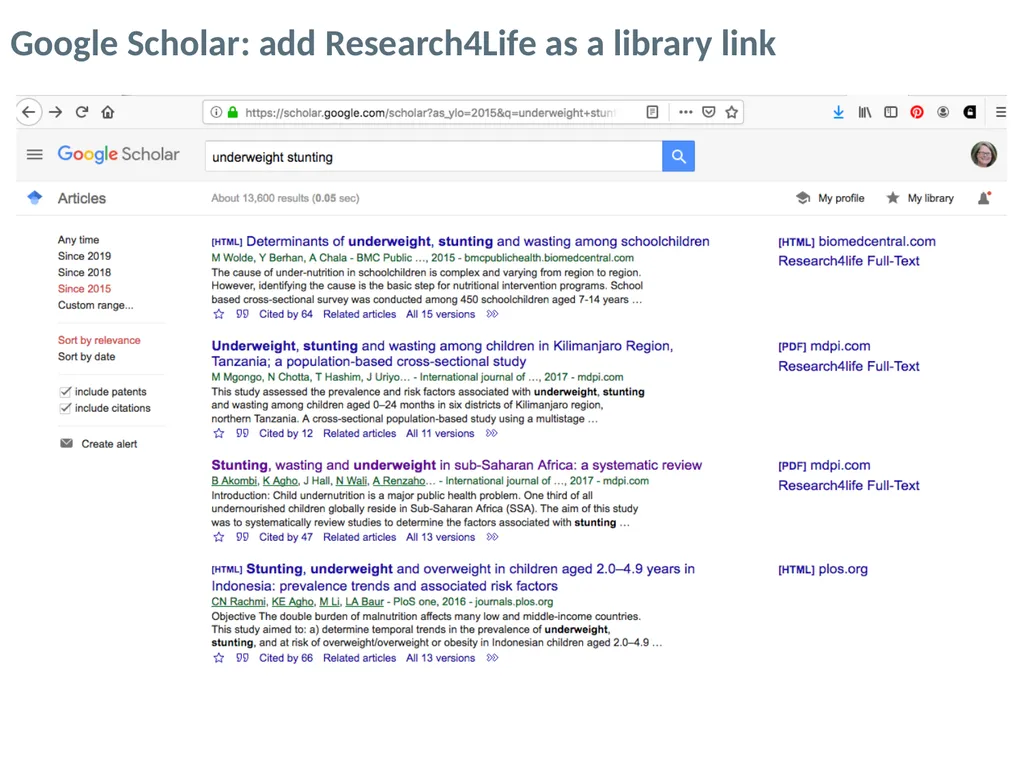Select the Since 2015 filter
This screenshot has height=768, width=1024.
84,289
